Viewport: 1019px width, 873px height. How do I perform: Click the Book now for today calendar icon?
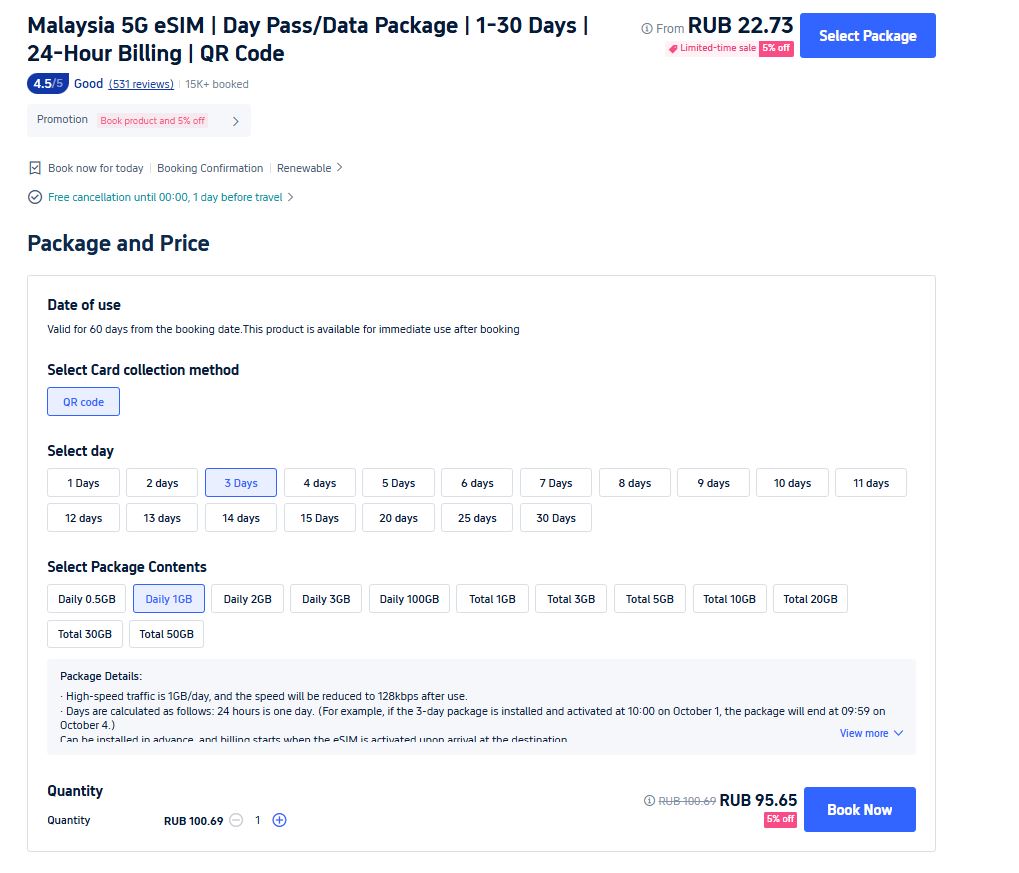pos(35,168)
